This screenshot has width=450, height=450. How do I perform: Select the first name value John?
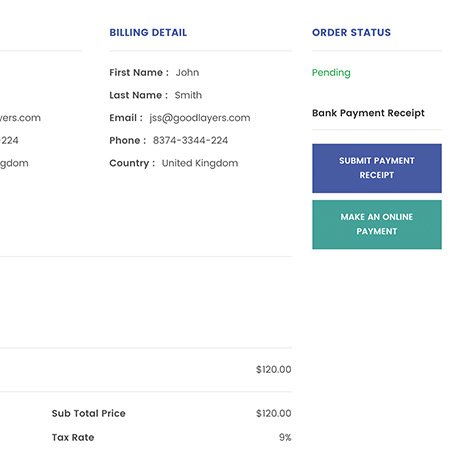pyautogui.click(x=187, y=72)
